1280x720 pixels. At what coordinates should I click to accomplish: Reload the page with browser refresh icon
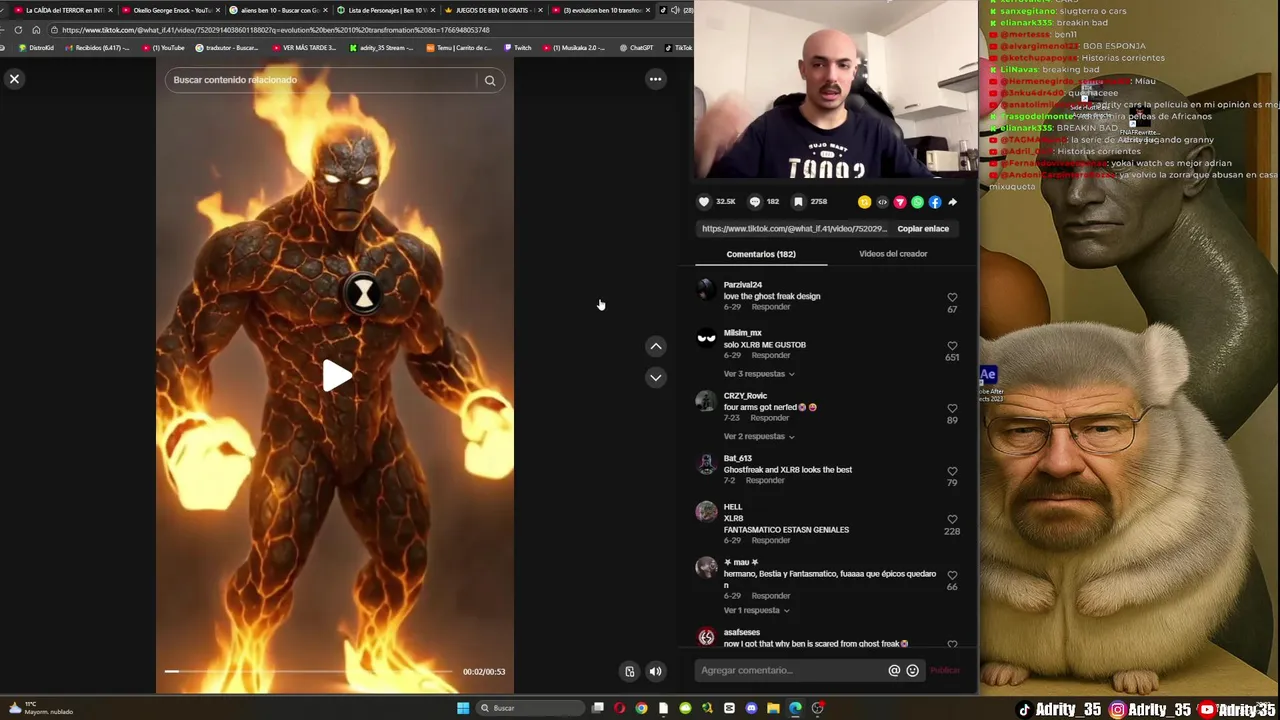(x=18, y=30)
